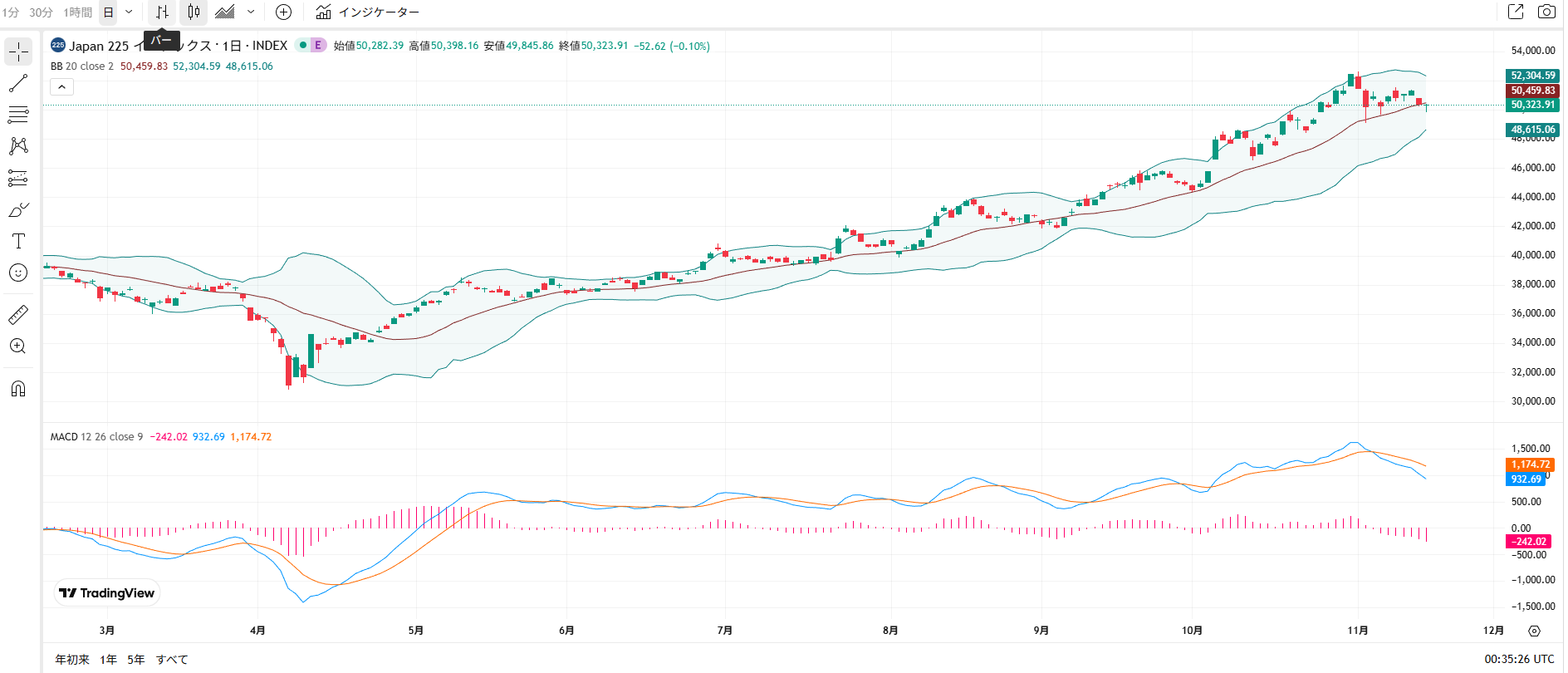Toggle magnet mode on the sidebar
1568x673 pixels.
[x=18, y=389]
